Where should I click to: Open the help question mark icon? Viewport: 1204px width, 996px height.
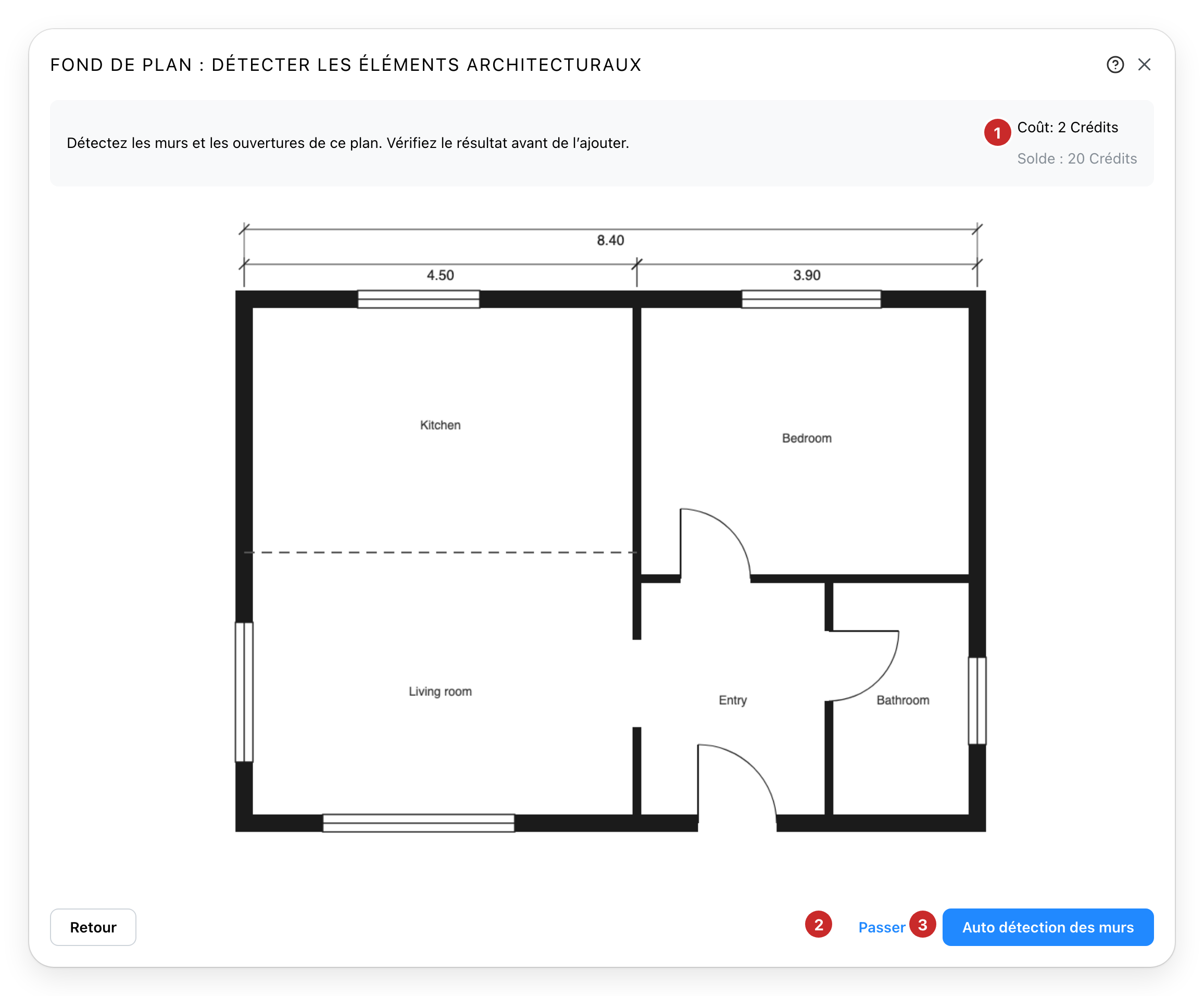click(1114, 65)
